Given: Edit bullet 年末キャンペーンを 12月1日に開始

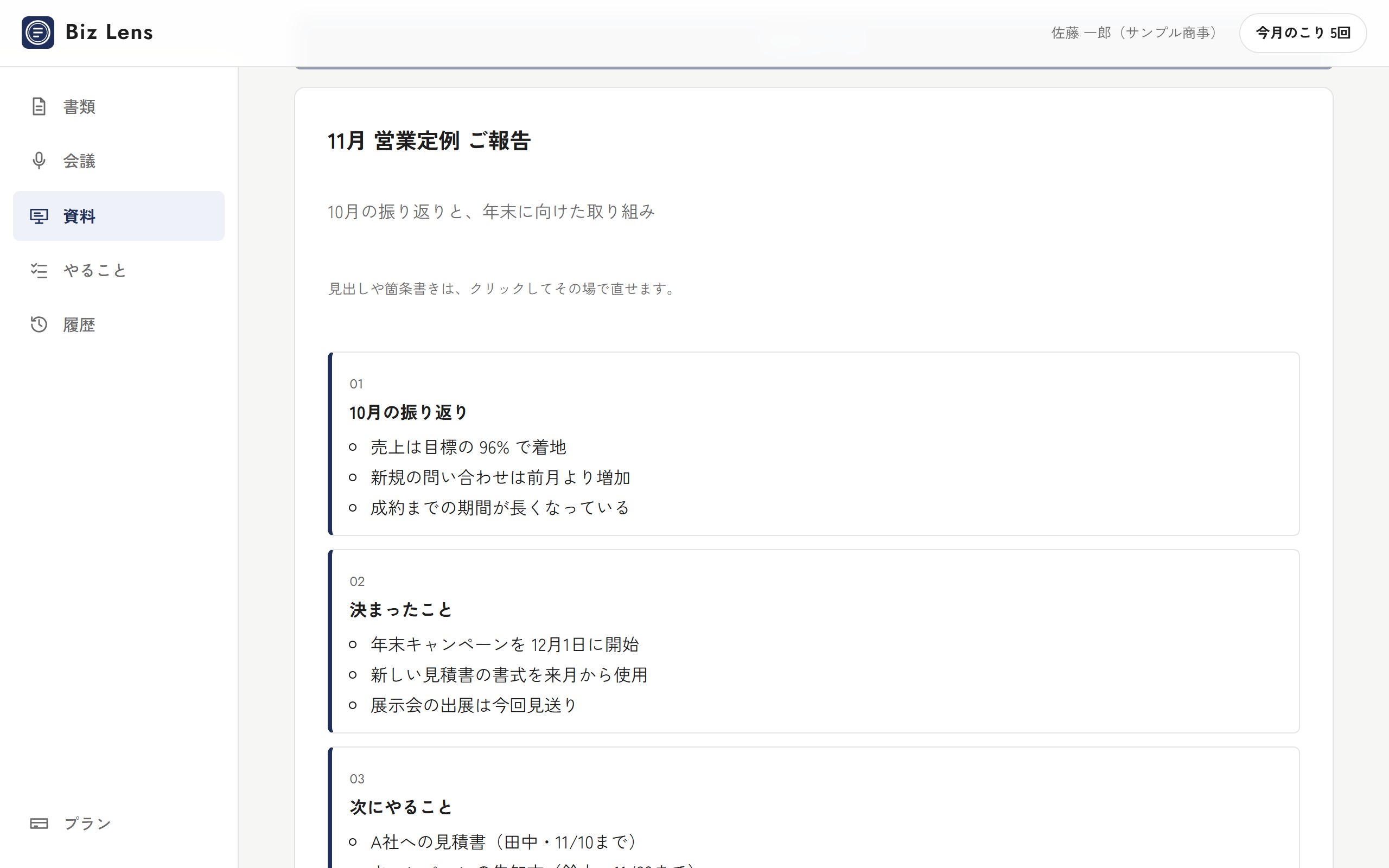Looking at the screenshot, I should coord(505,644).
